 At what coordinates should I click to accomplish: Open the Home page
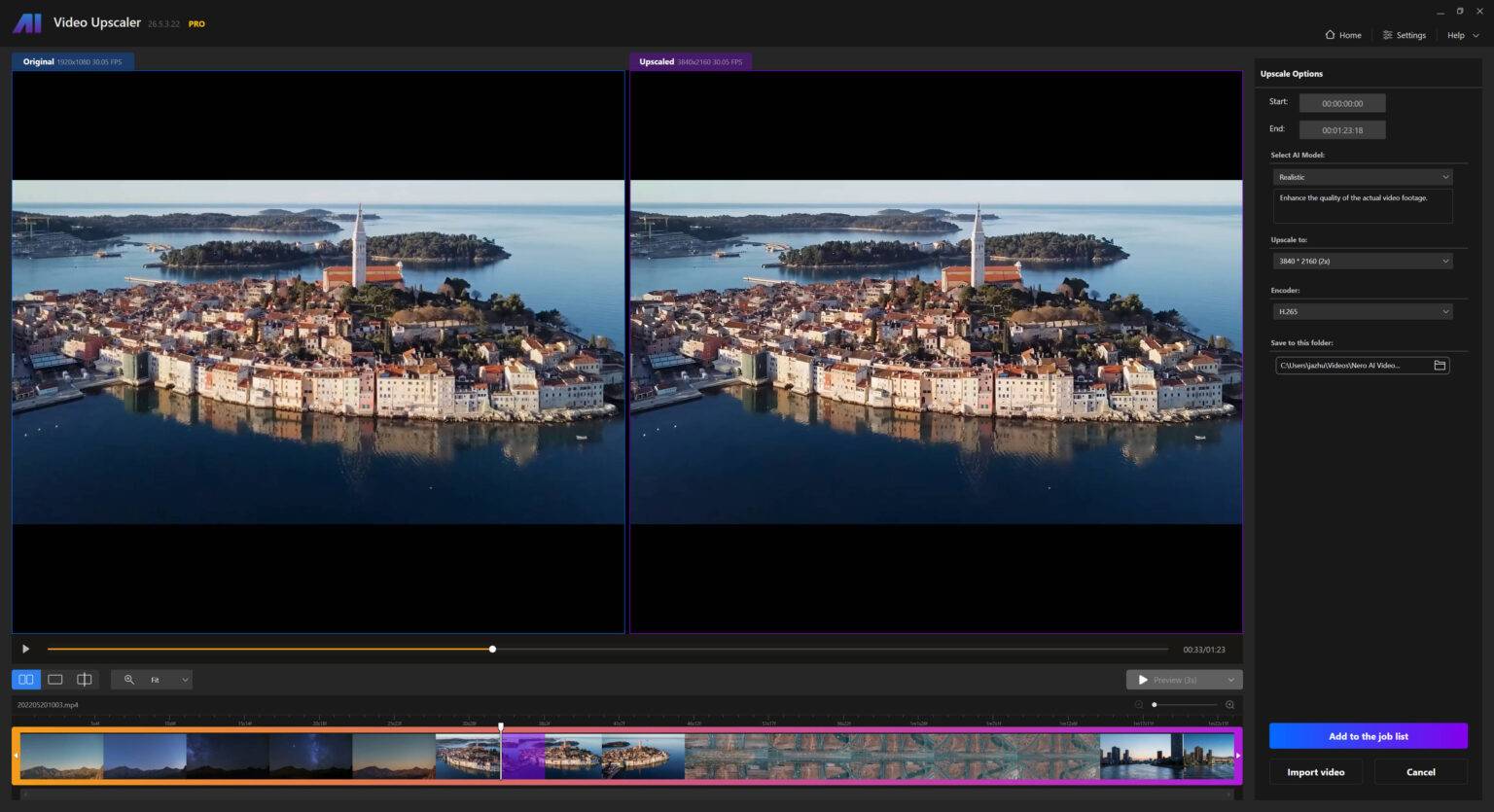click(1342, 35)
